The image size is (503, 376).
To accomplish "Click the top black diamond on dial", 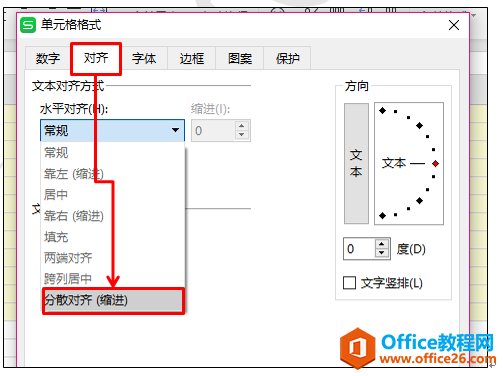I will [x=383, y=110].
